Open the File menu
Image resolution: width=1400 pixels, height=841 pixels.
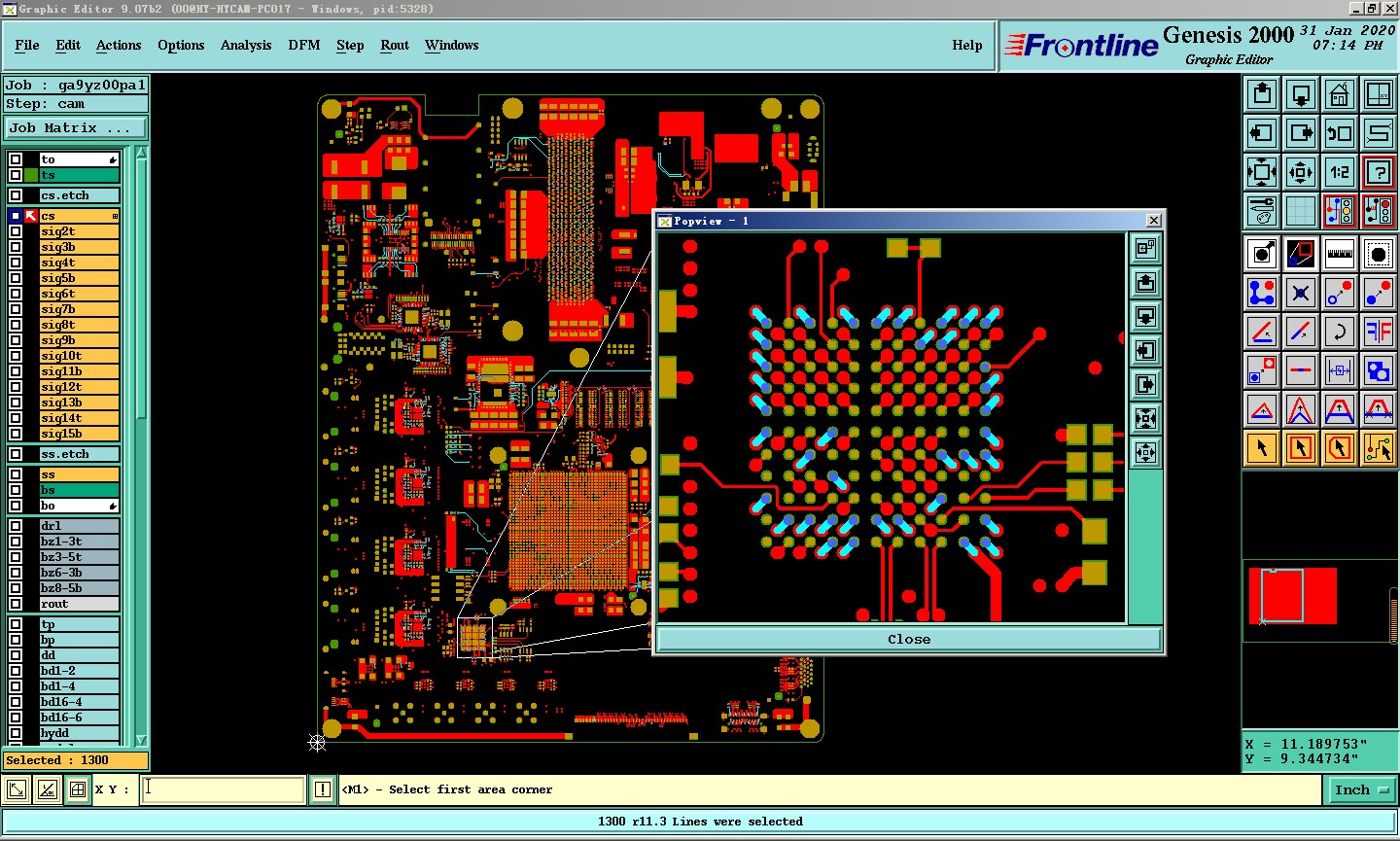[x=27, y=45]
